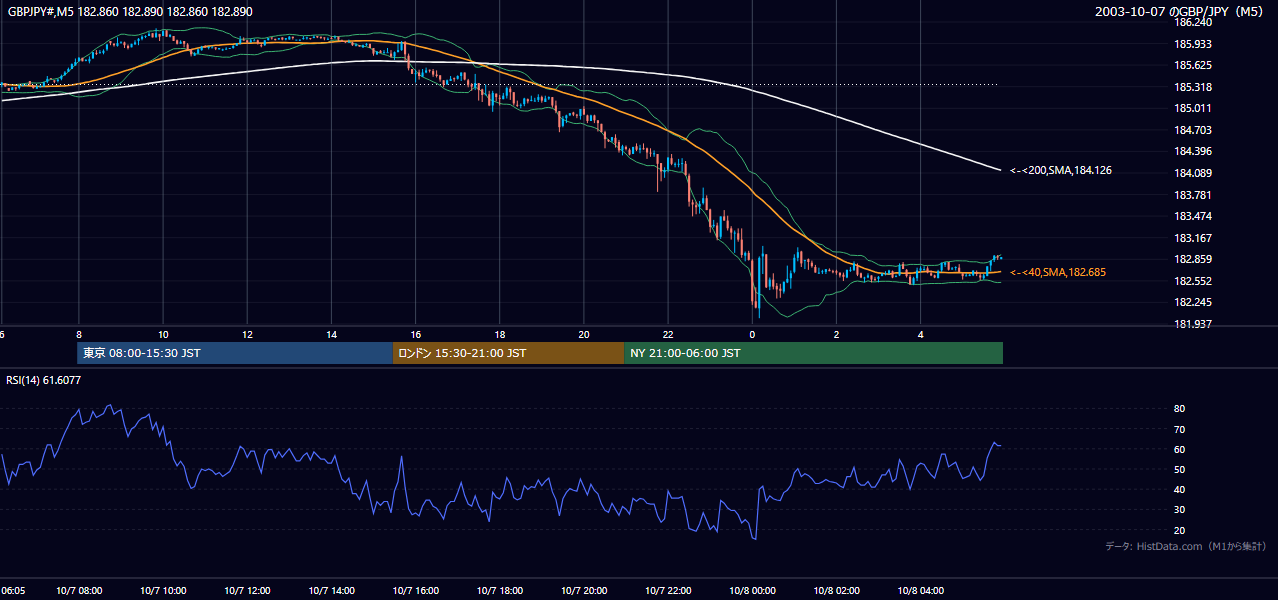This screenshot has width=1278, height=600.
Task: Select the 40 SMA 182.685 line label
Action: pyautogui.click(x=1058, y=272)
